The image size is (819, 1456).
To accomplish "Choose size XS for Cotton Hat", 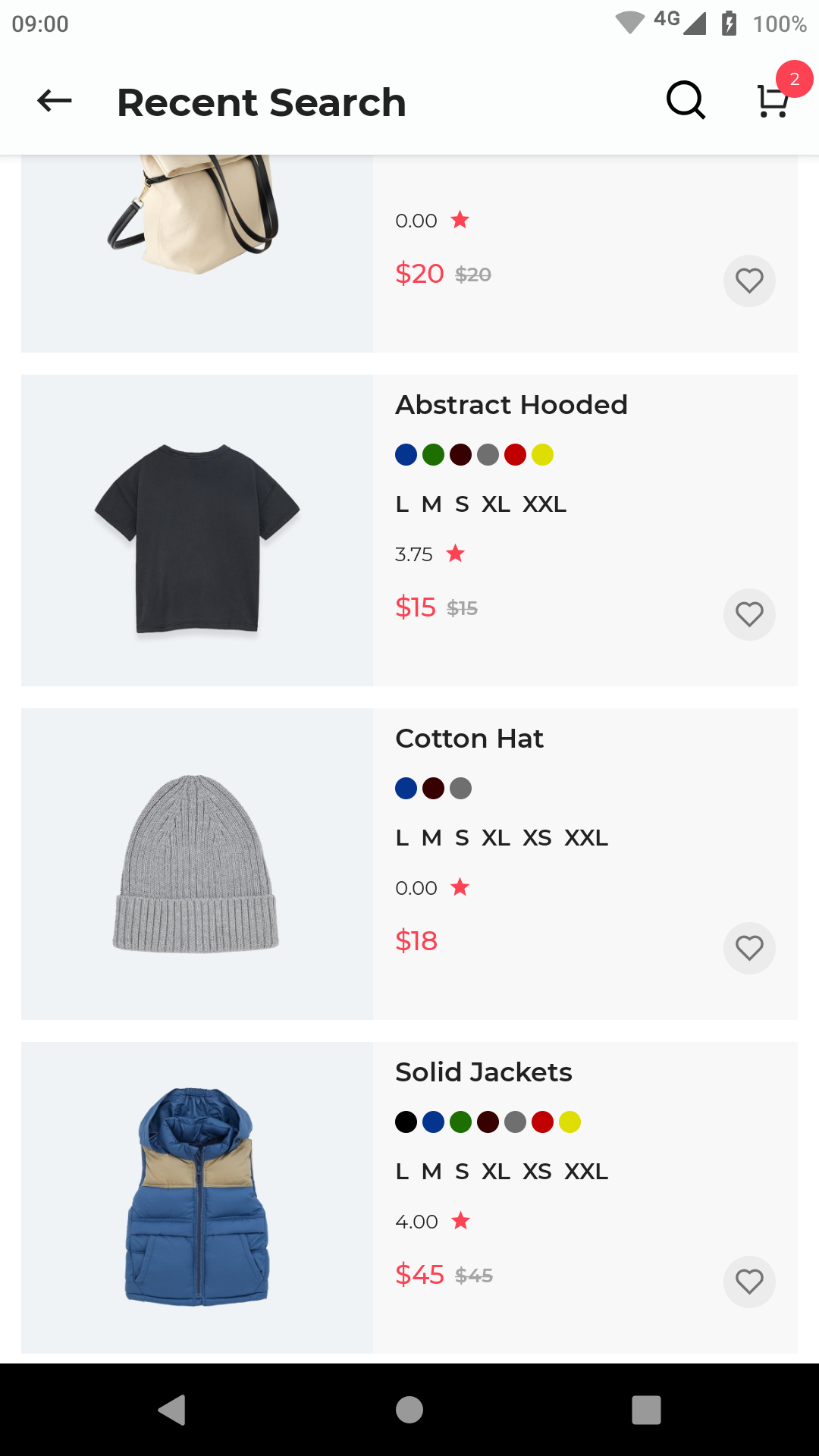I will tap(537, 838).
